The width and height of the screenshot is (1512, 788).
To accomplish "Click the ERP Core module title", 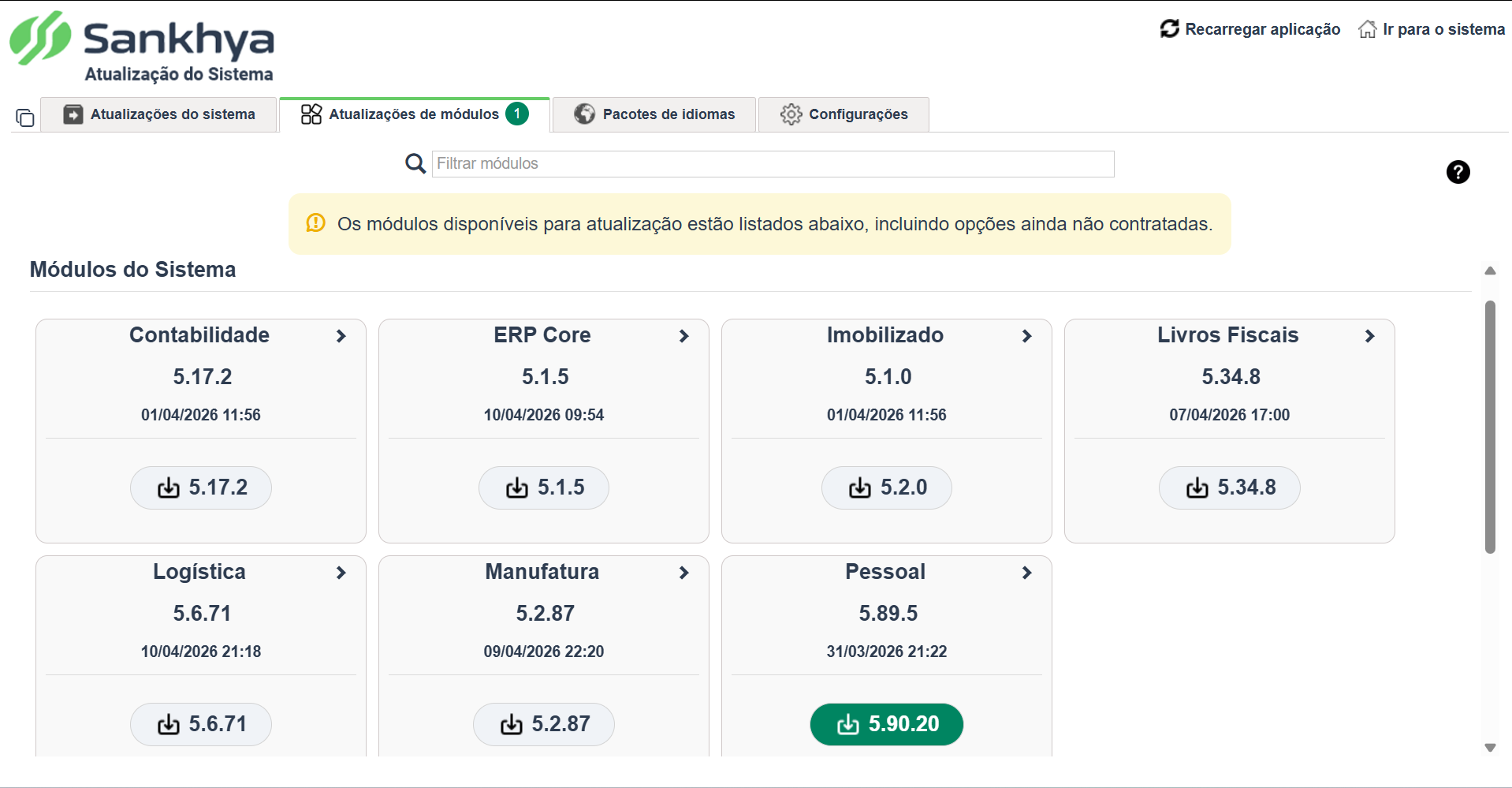I will pos(542,335).
